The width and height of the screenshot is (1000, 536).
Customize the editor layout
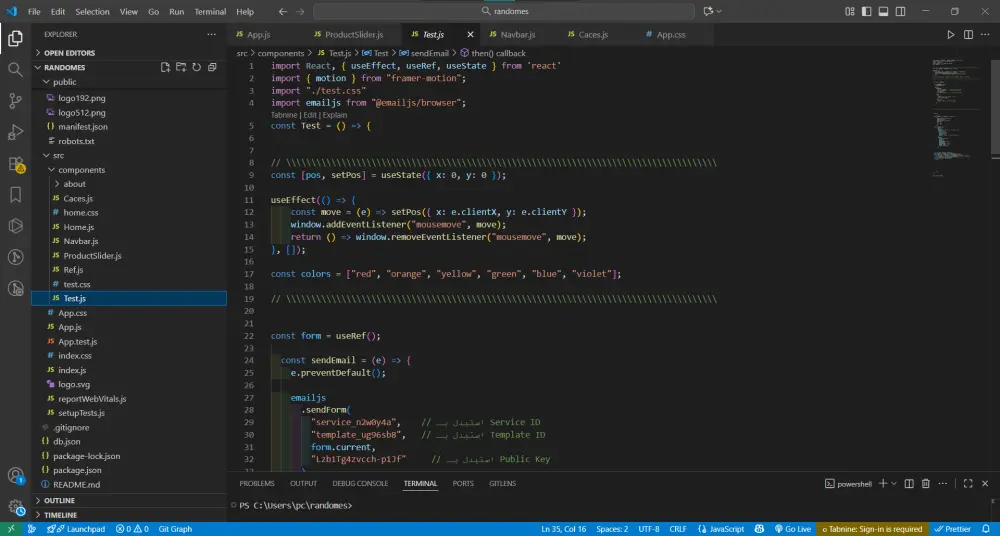click(849, 11)
